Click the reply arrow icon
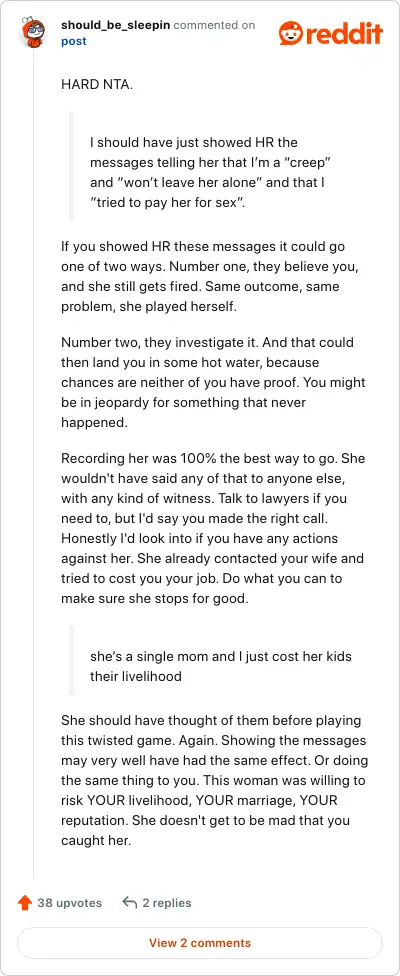 (129, 903)
